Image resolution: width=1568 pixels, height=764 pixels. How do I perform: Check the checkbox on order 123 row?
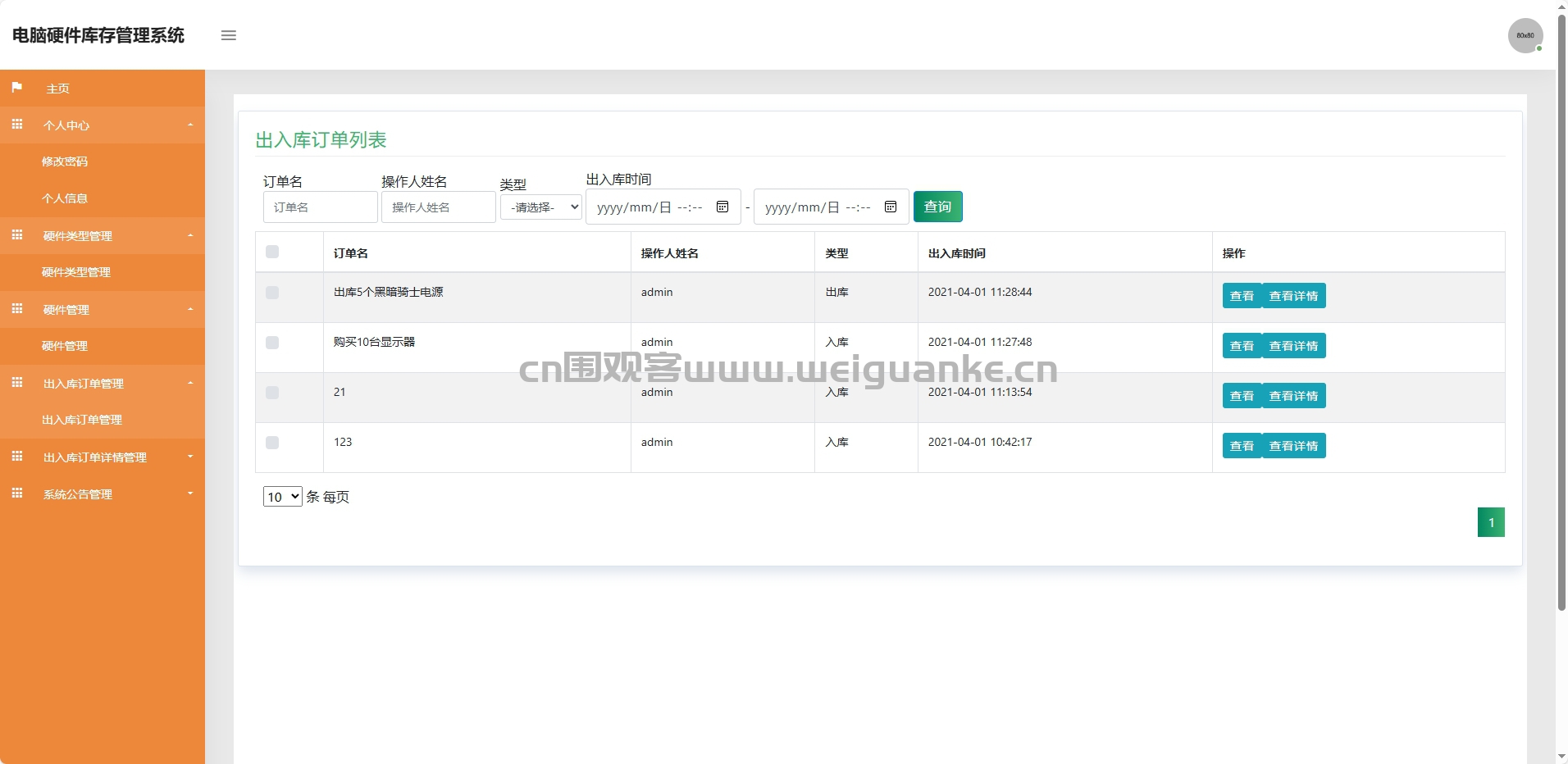272,443
